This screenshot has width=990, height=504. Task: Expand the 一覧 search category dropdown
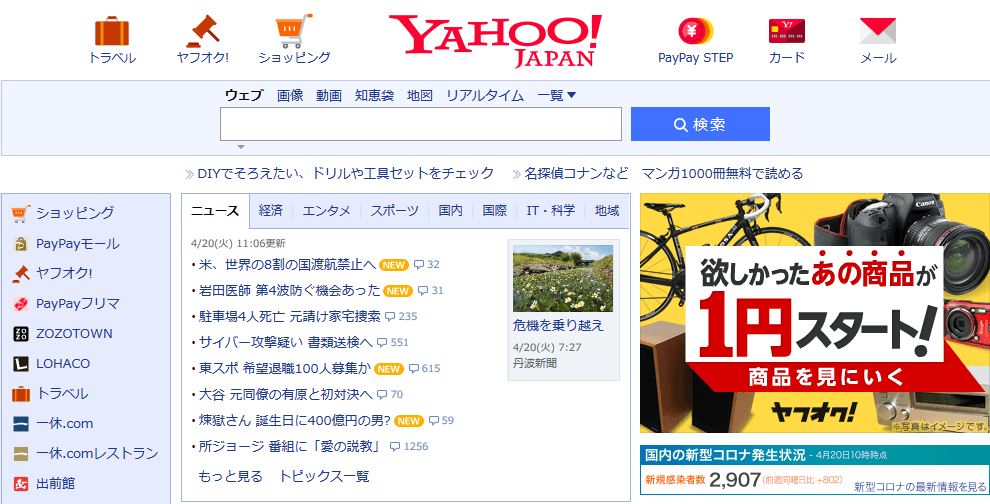tap(557, 95)
